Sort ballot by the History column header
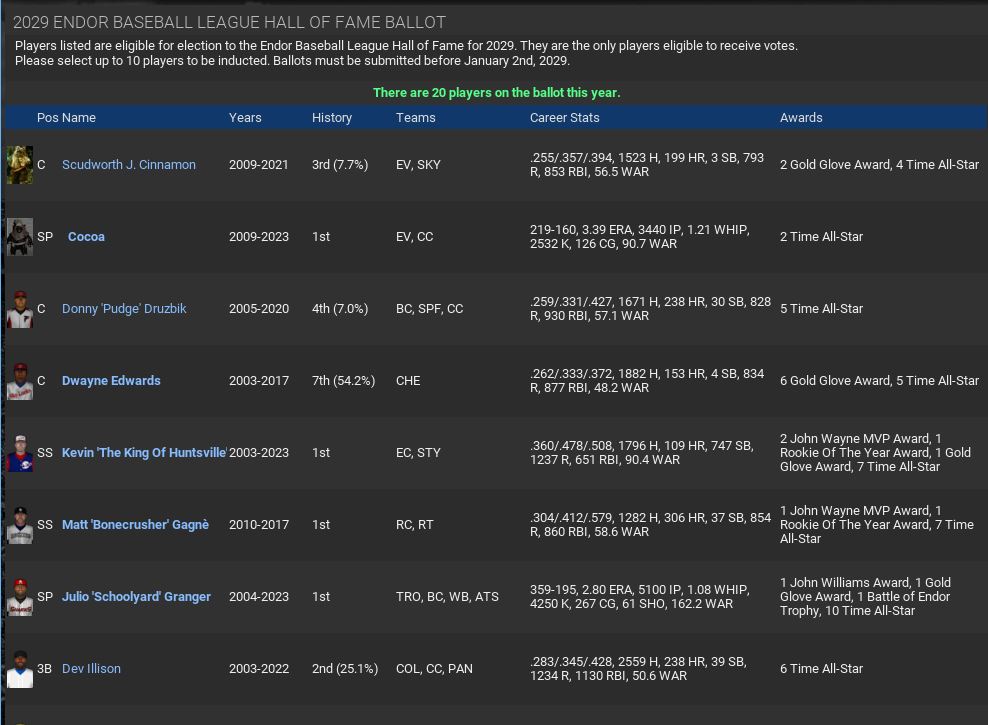The width and height of the screenshot is (988, 725). (331, 118)
